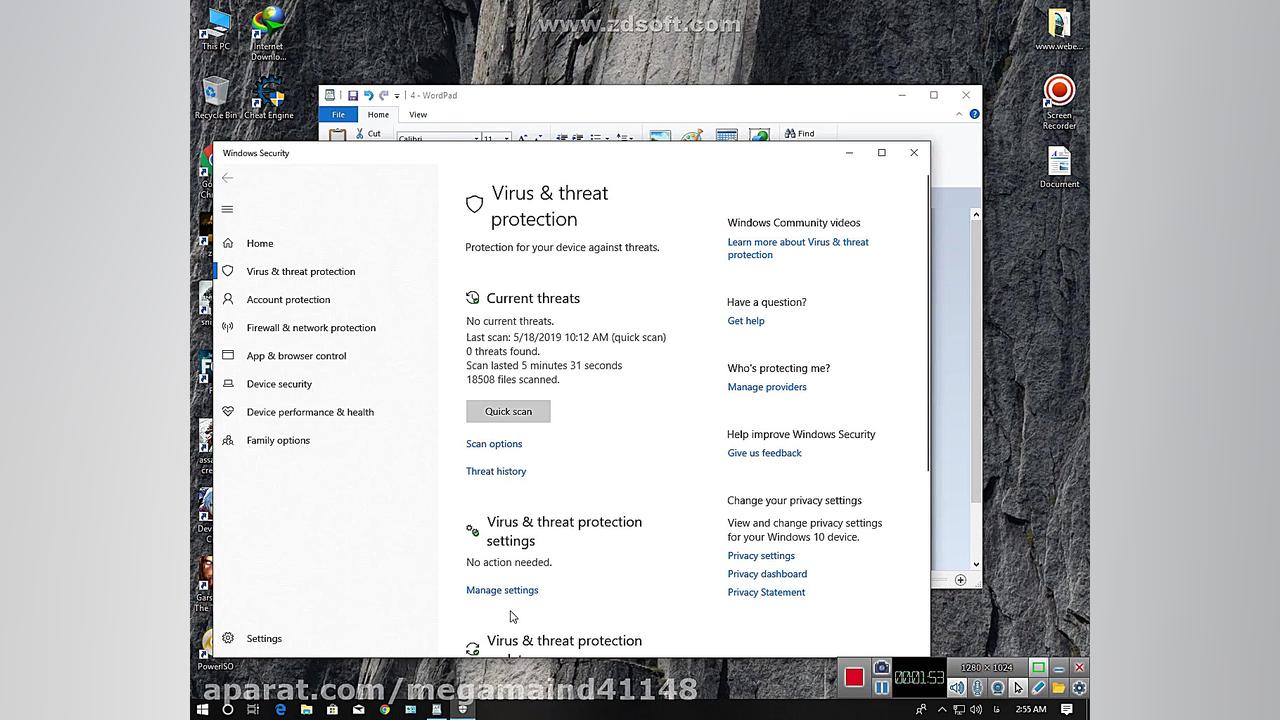Click the WordPad zoom in plus button

[x=960, y=580]
